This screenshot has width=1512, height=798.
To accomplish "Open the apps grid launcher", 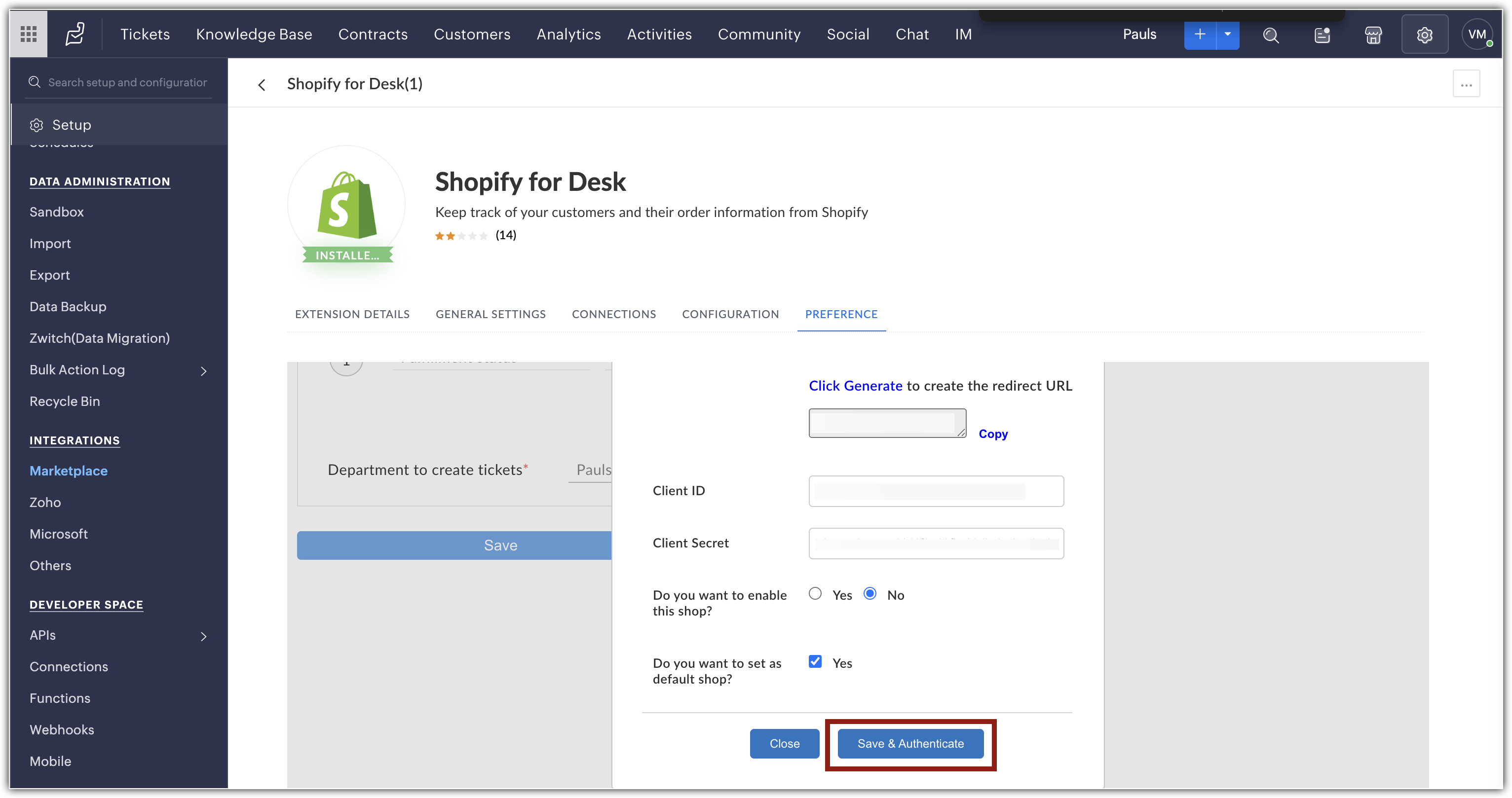I will tap(28, 34).
